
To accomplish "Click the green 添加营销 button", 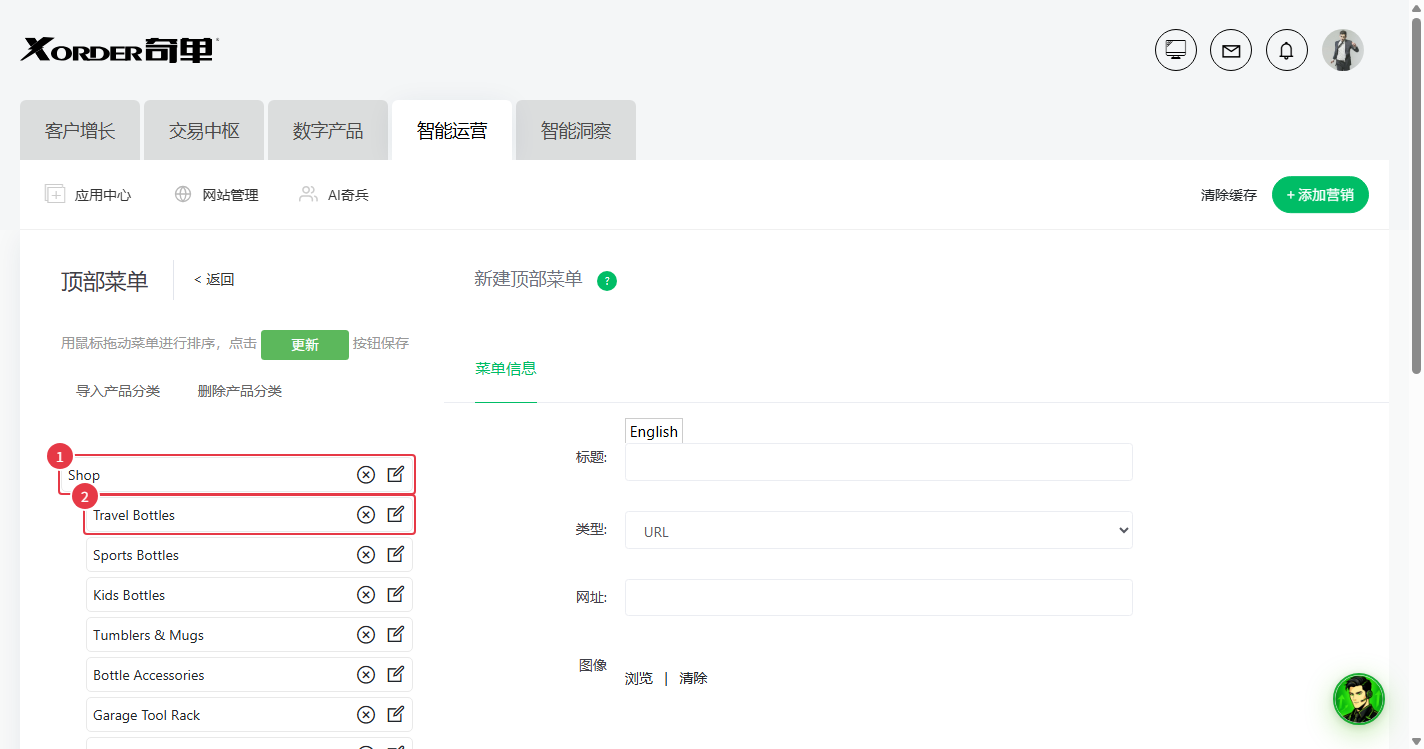I will pyautogui.click(x=1320, y=195).
